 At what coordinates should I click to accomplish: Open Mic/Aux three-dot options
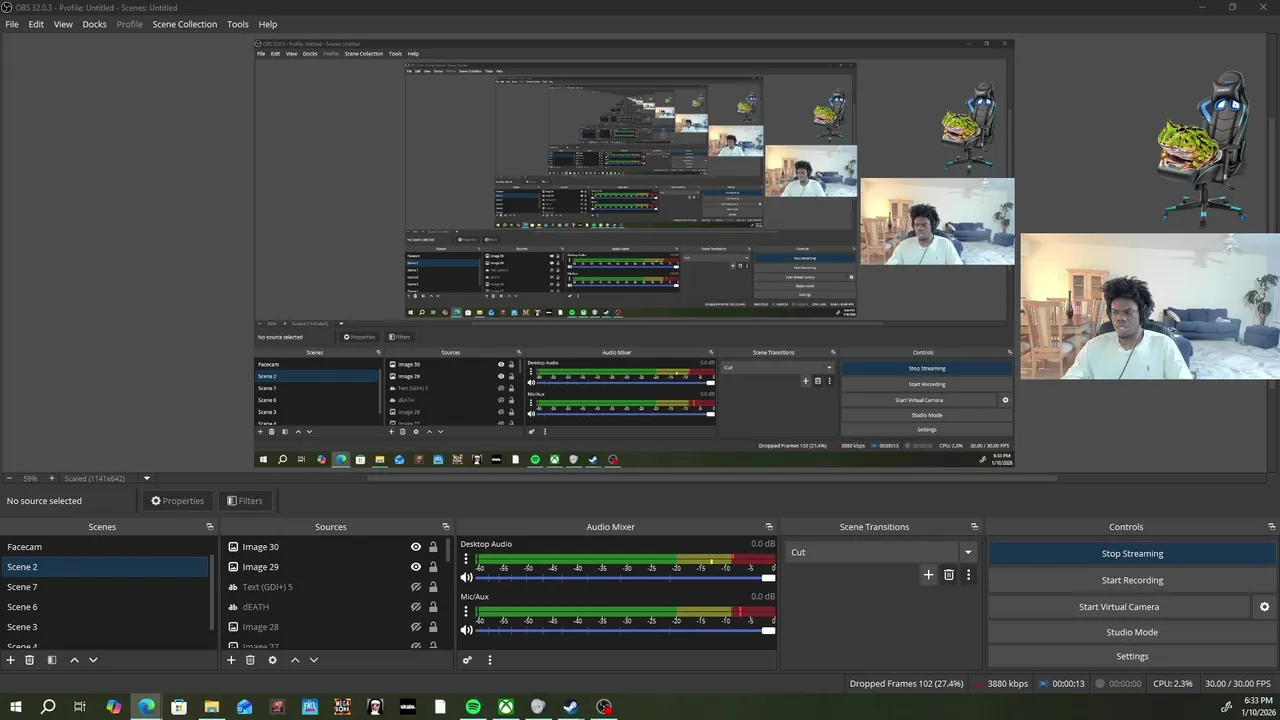point(466,612)
